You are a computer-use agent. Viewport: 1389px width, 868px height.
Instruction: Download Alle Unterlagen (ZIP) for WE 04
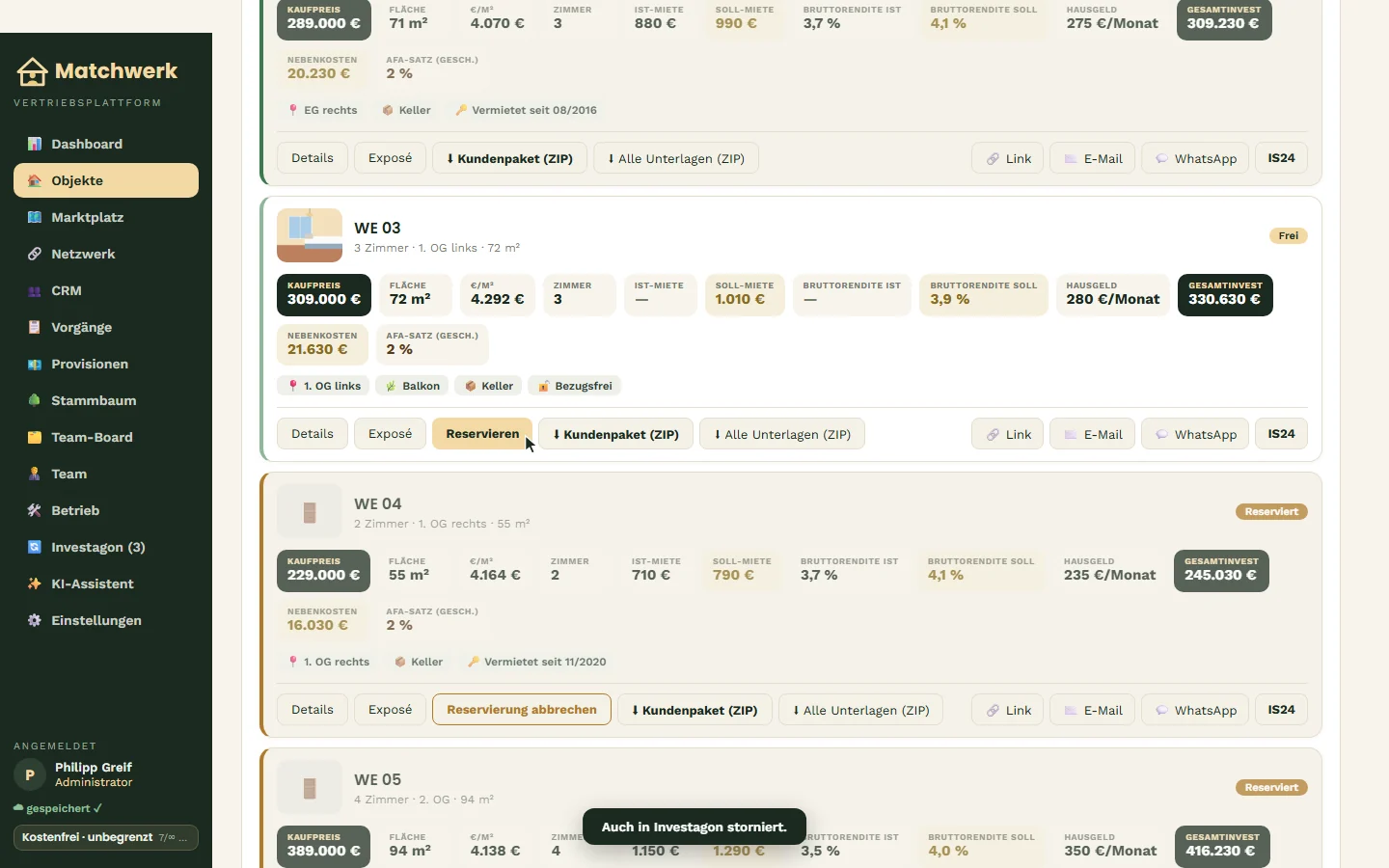(x=860, y=710)
